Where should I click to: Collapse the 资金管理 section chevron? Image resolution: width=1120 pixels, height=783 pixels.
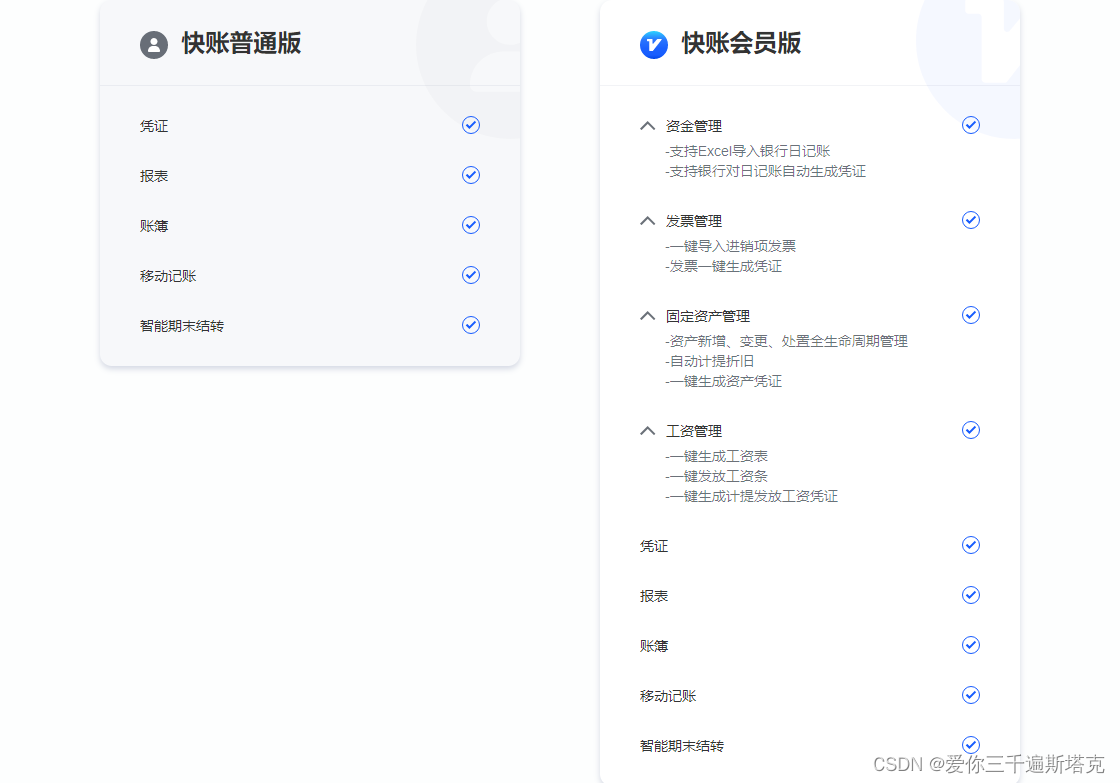647,126
